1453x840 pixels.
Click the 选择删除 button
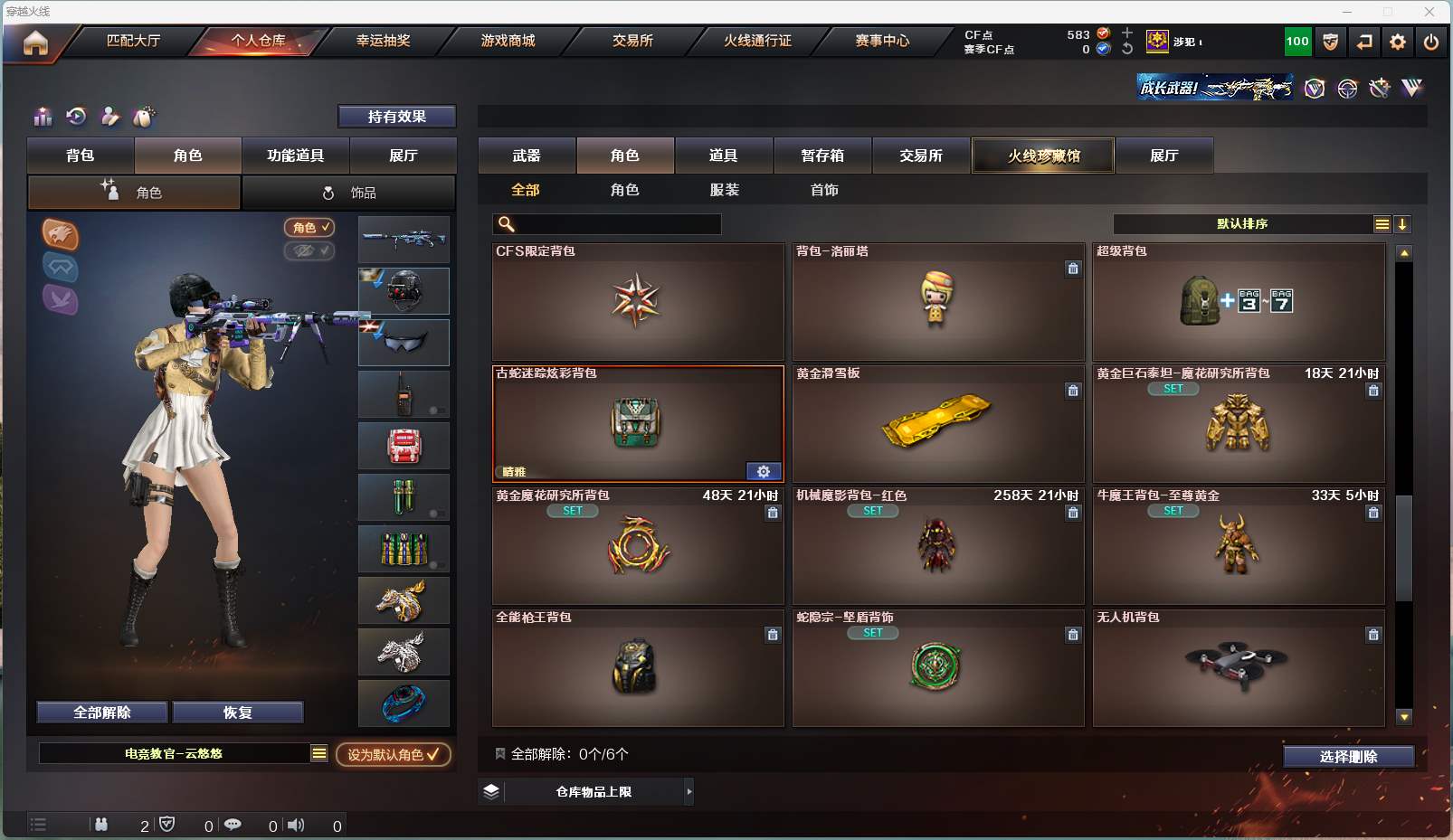[1348, 757]
